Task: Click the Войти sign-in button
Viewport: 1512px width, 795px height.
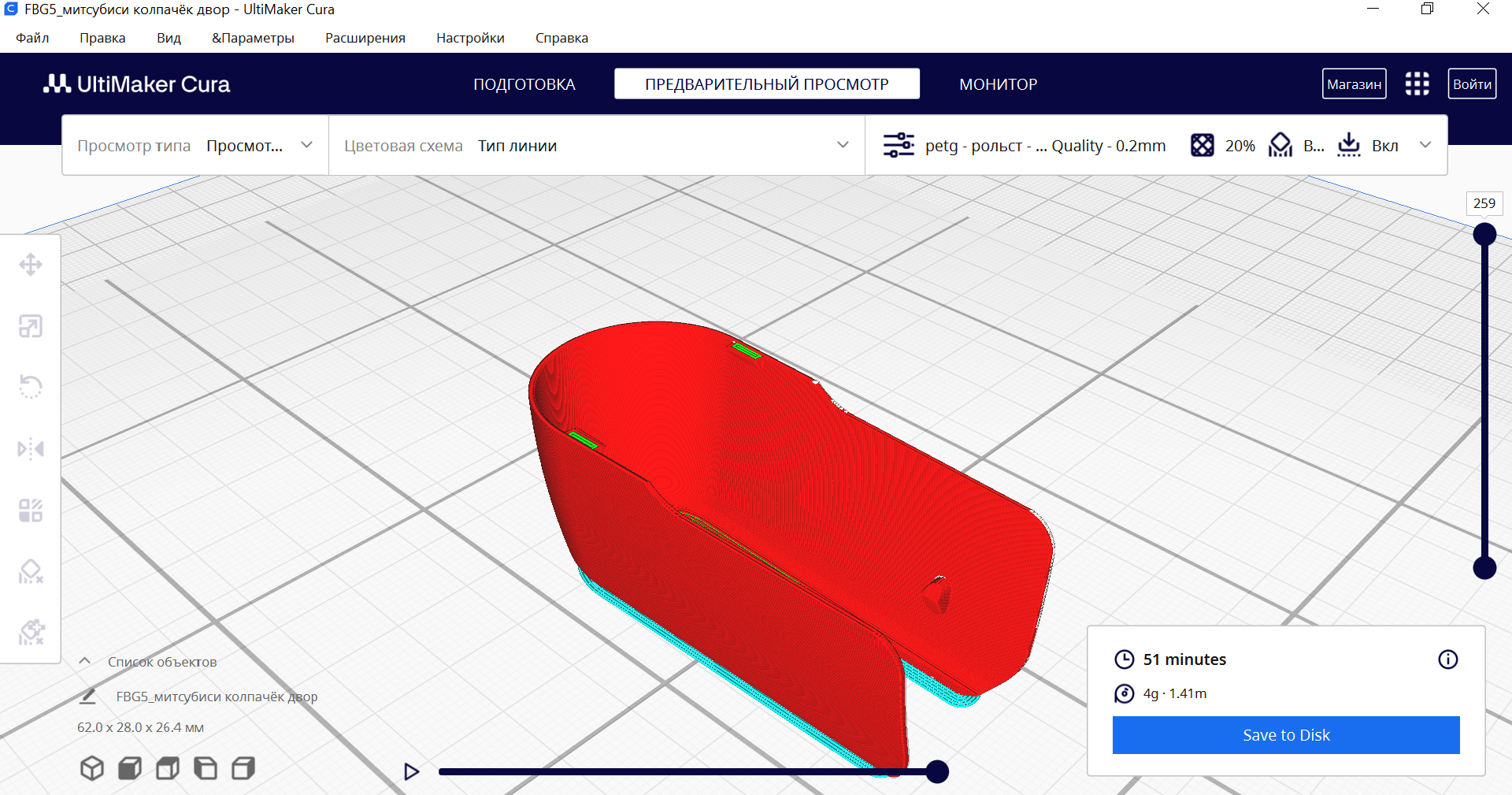Action: click(x=1473, y=84)
